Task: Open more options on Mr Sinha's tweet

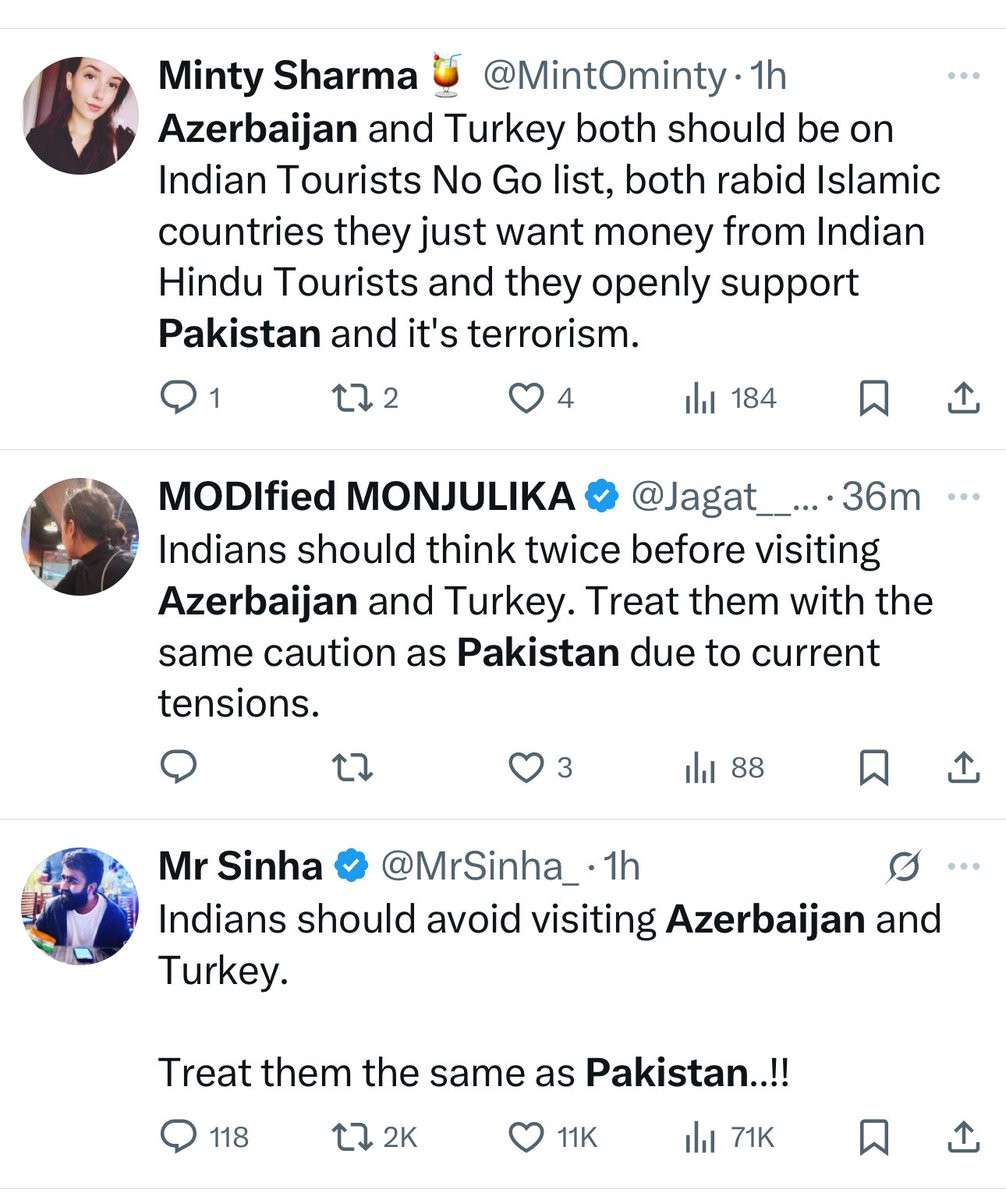Action: pos(963,866)
